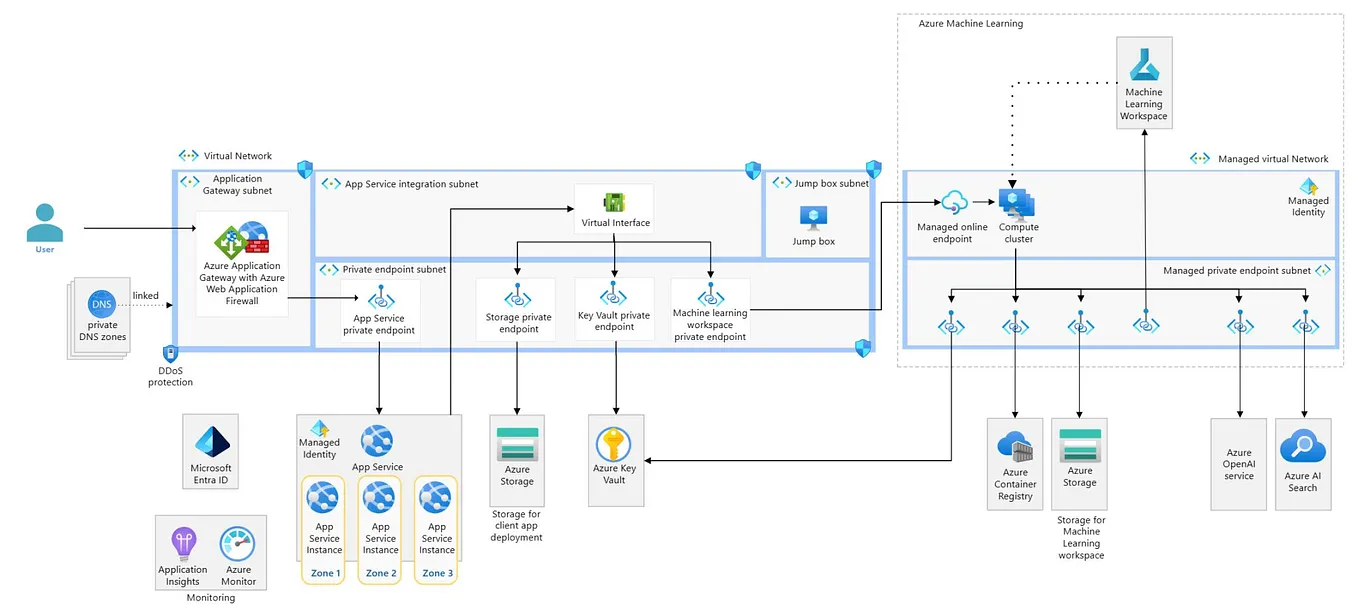1358x609 pixels.
Task: Toggle the DDoS protection shield
Action: (170, 355)
